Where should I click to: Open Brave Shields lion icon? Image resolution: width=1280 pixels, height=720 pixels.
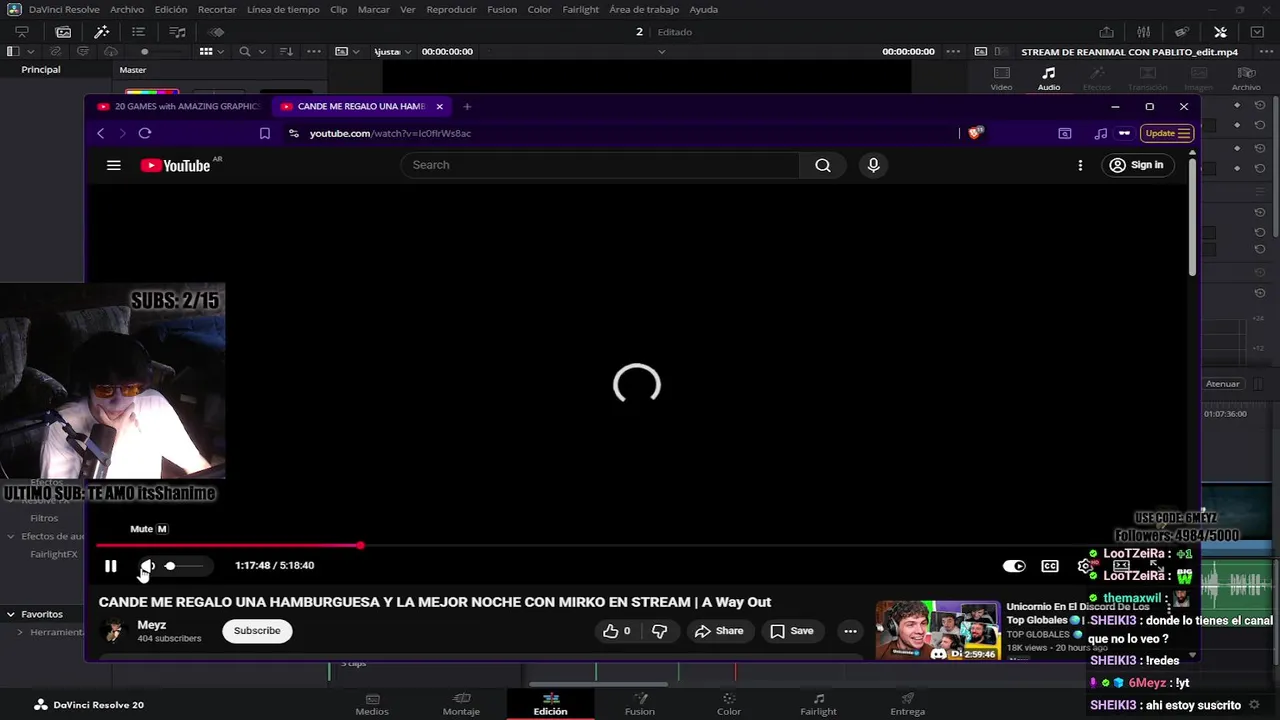(x=976, y=133)
